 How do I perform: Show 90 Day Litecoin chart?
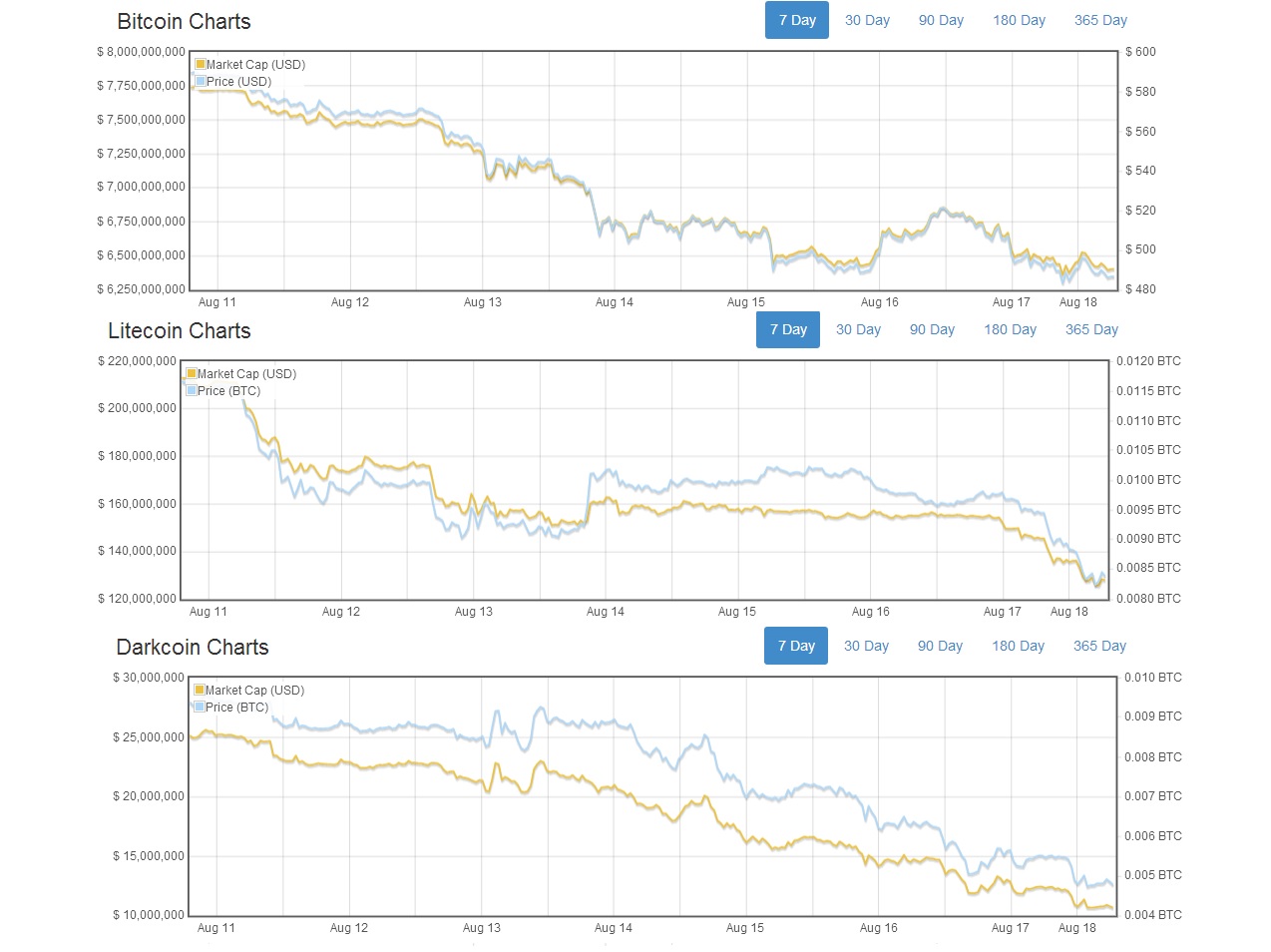[932, 329]
